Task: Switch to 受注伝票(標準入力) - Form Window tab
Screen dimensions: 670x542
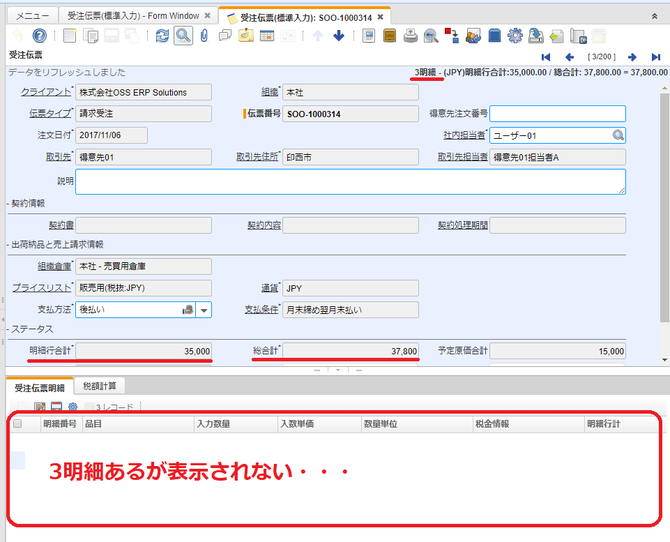Action: click(x=133, y=16)
